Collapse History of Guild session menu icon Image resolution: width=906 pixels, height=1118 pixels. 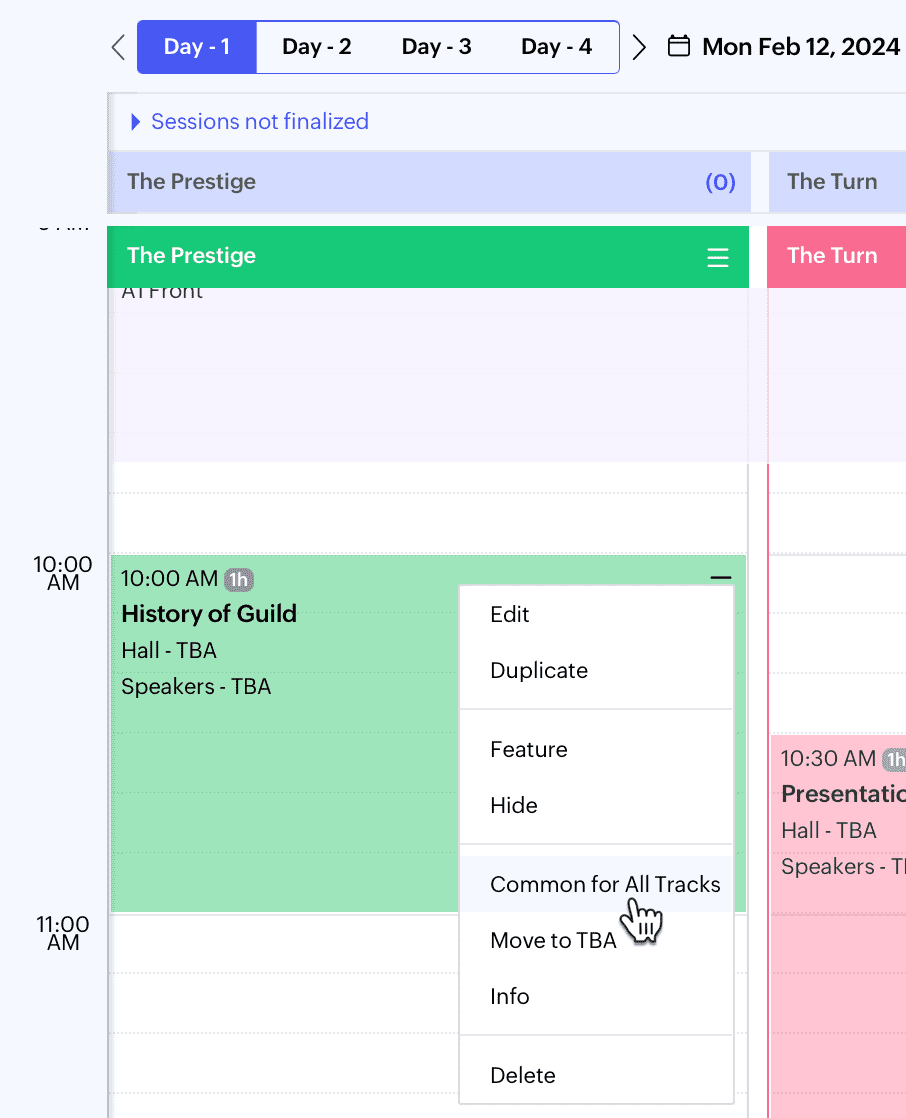click(x=721, y=578)
